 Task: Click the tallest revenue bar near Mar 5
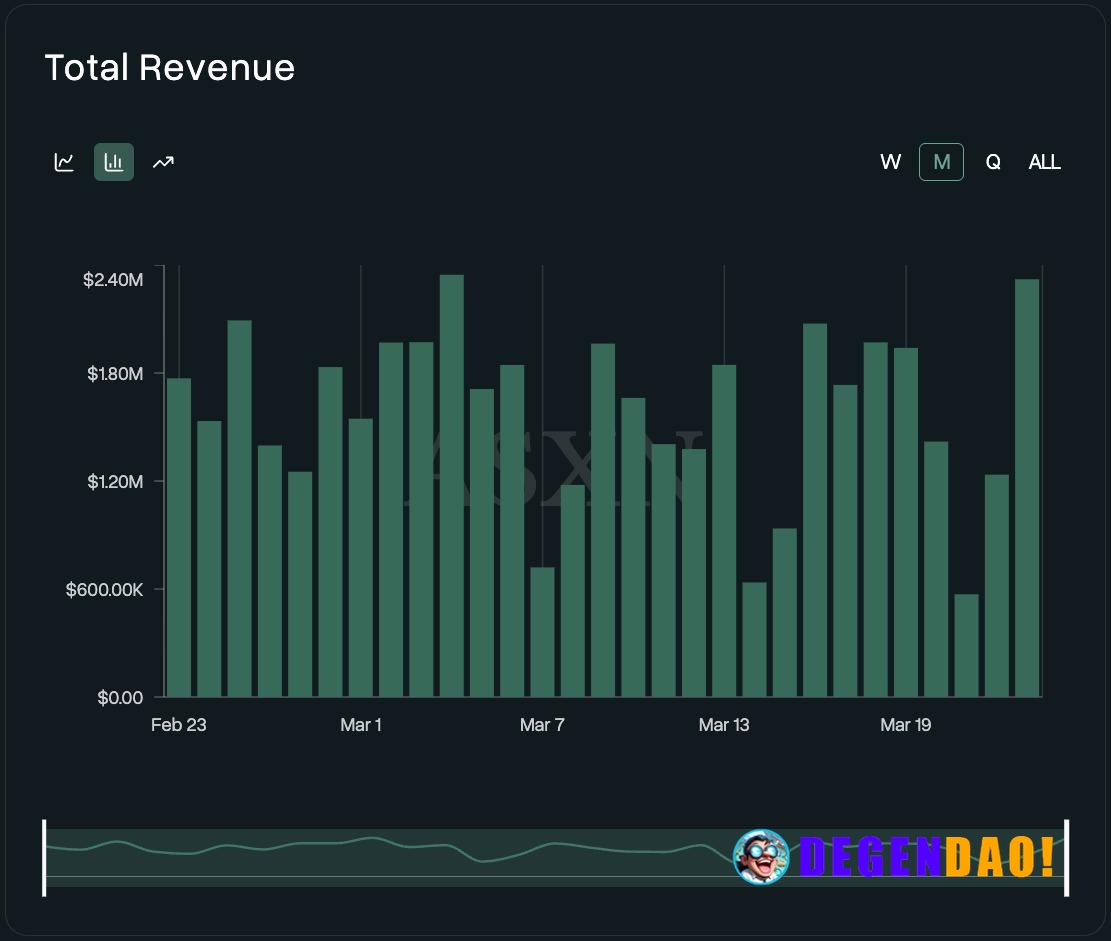tap(452, 480)
